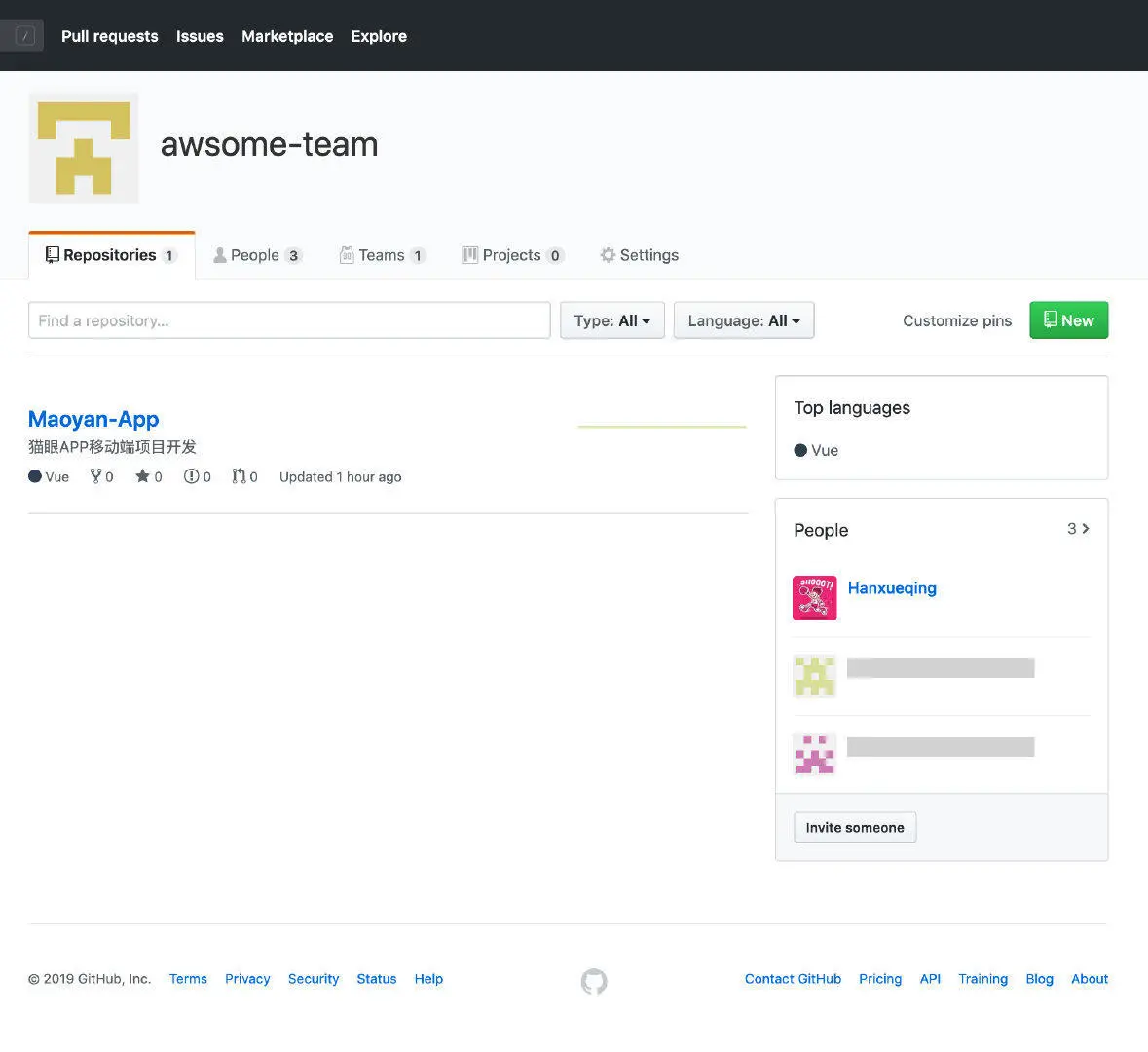Open About footer link
Screen dimensions: 1148x1052
pos(1090,979)
